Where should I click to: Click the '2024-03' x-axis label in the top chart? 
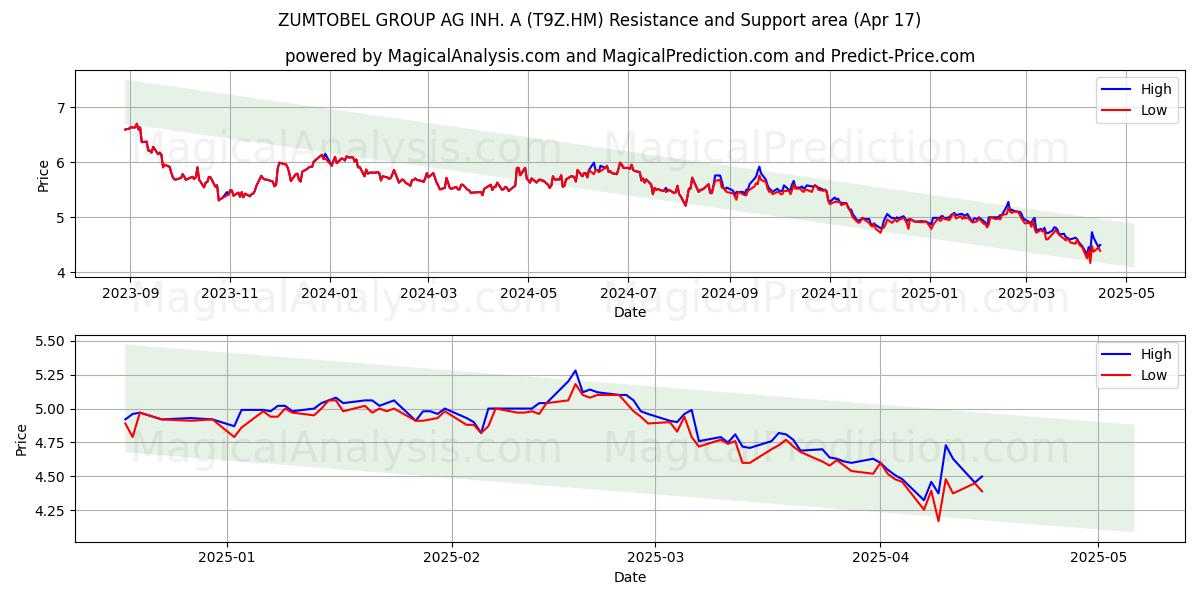click(x=428, y=295)
